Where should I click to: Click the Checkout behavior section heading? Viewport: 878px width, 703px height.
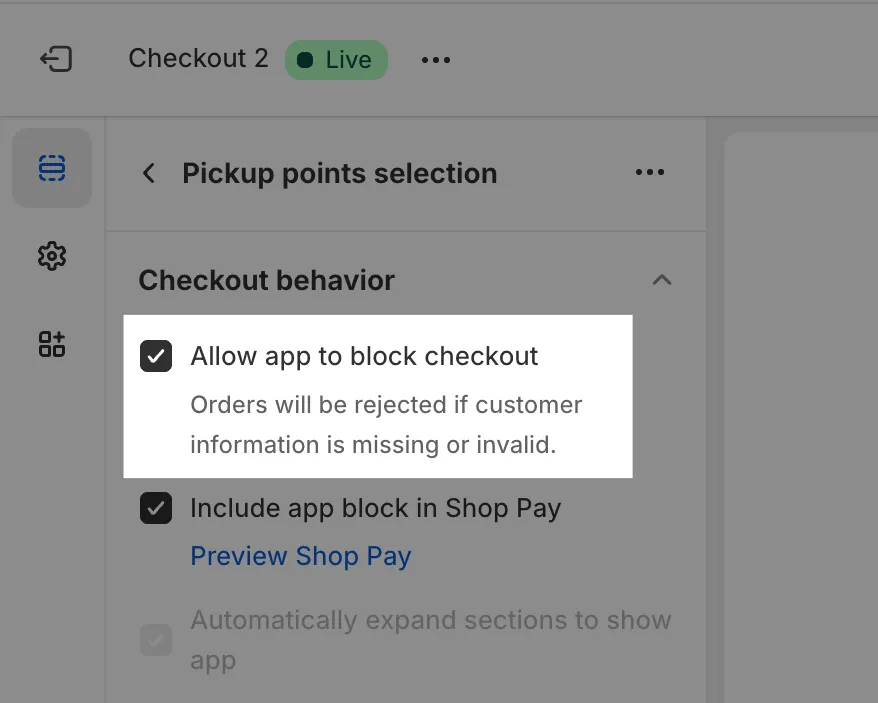[266, 281]
